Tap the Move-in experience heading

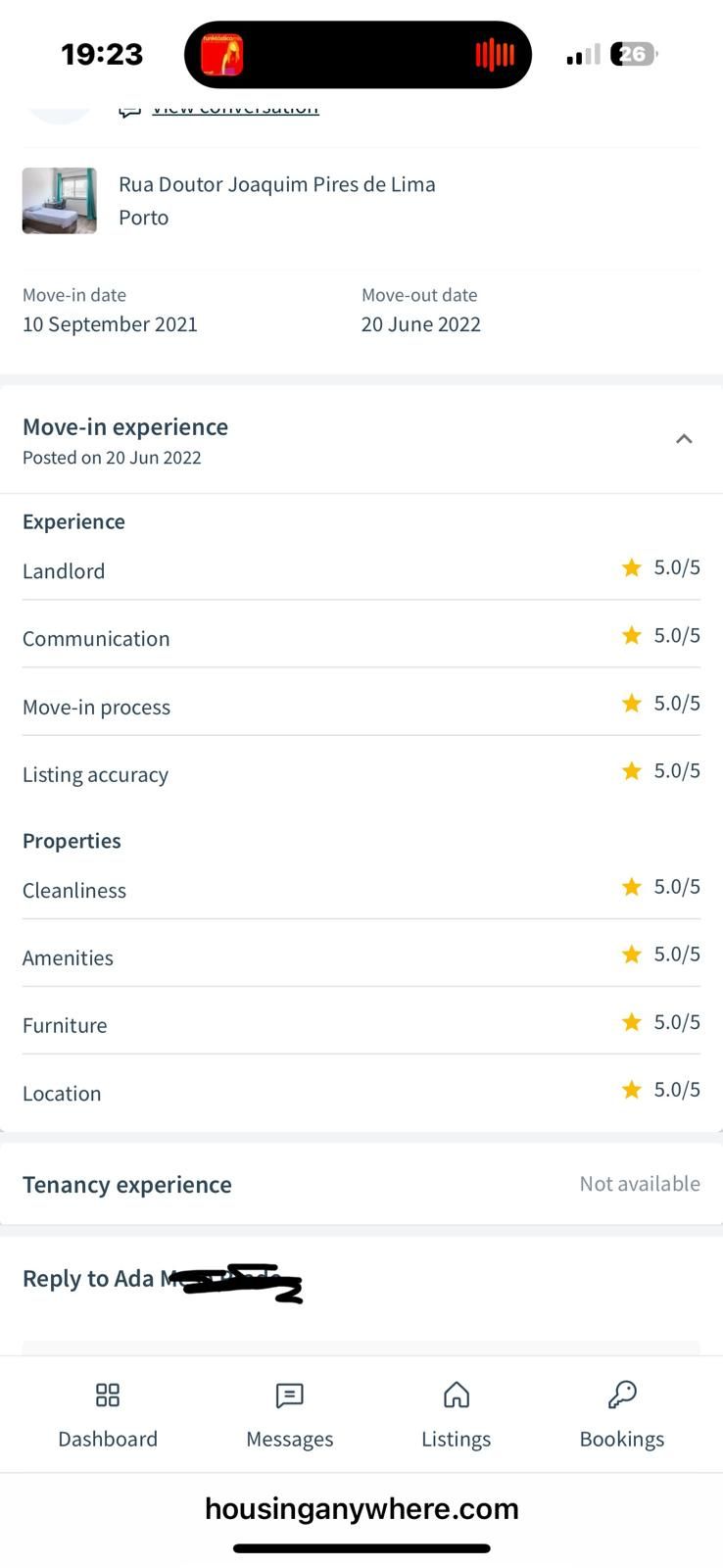(125, 426)
